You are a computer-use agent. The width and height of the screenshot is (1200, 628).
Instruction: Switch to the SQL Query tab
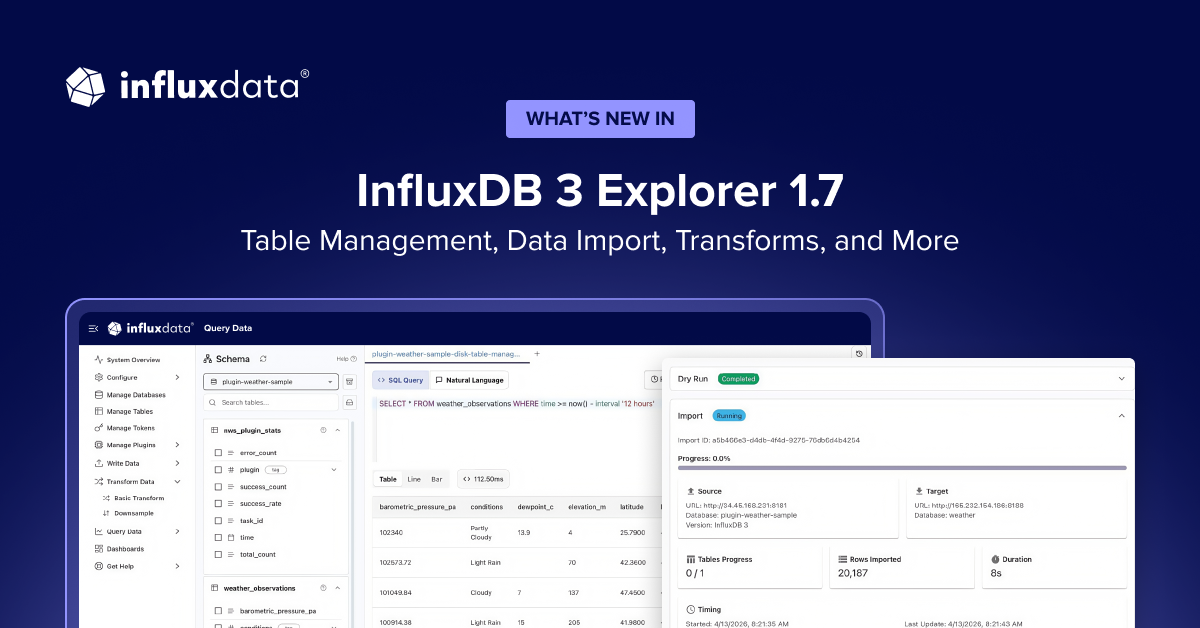point(400,380)
